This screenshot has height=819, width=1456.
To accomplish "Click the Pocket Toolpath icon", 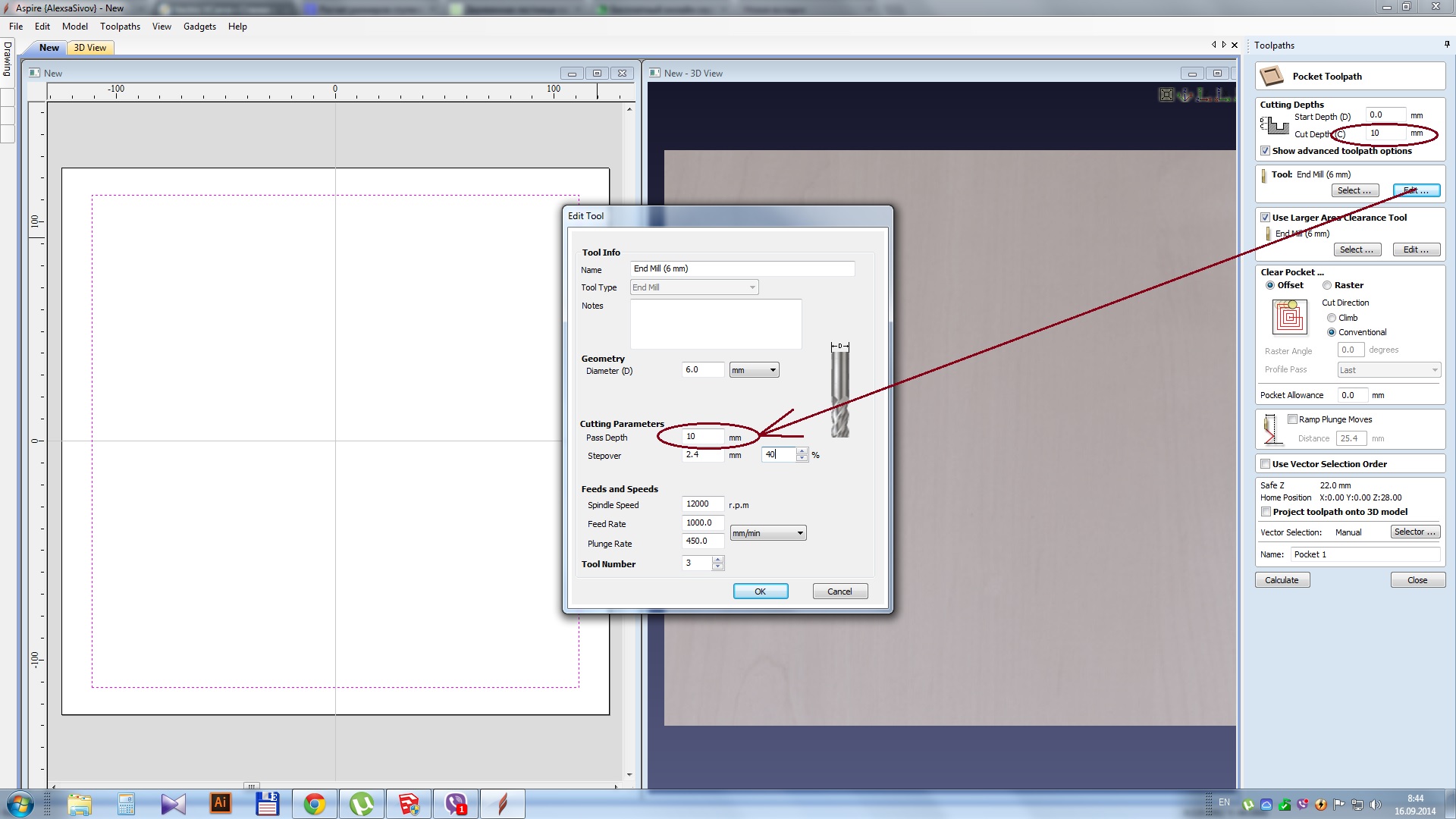I will tap(1272, 76).
